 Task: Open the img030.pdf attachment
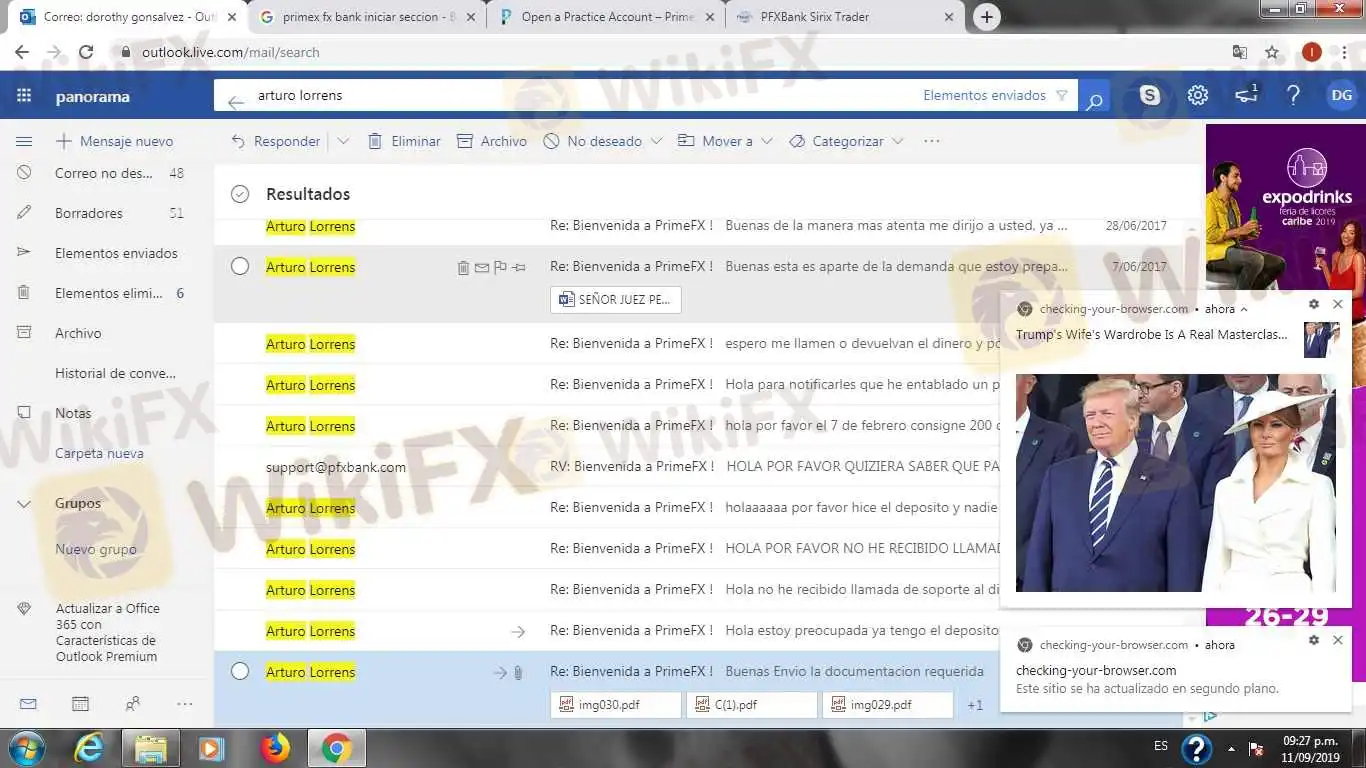[614, 705]
